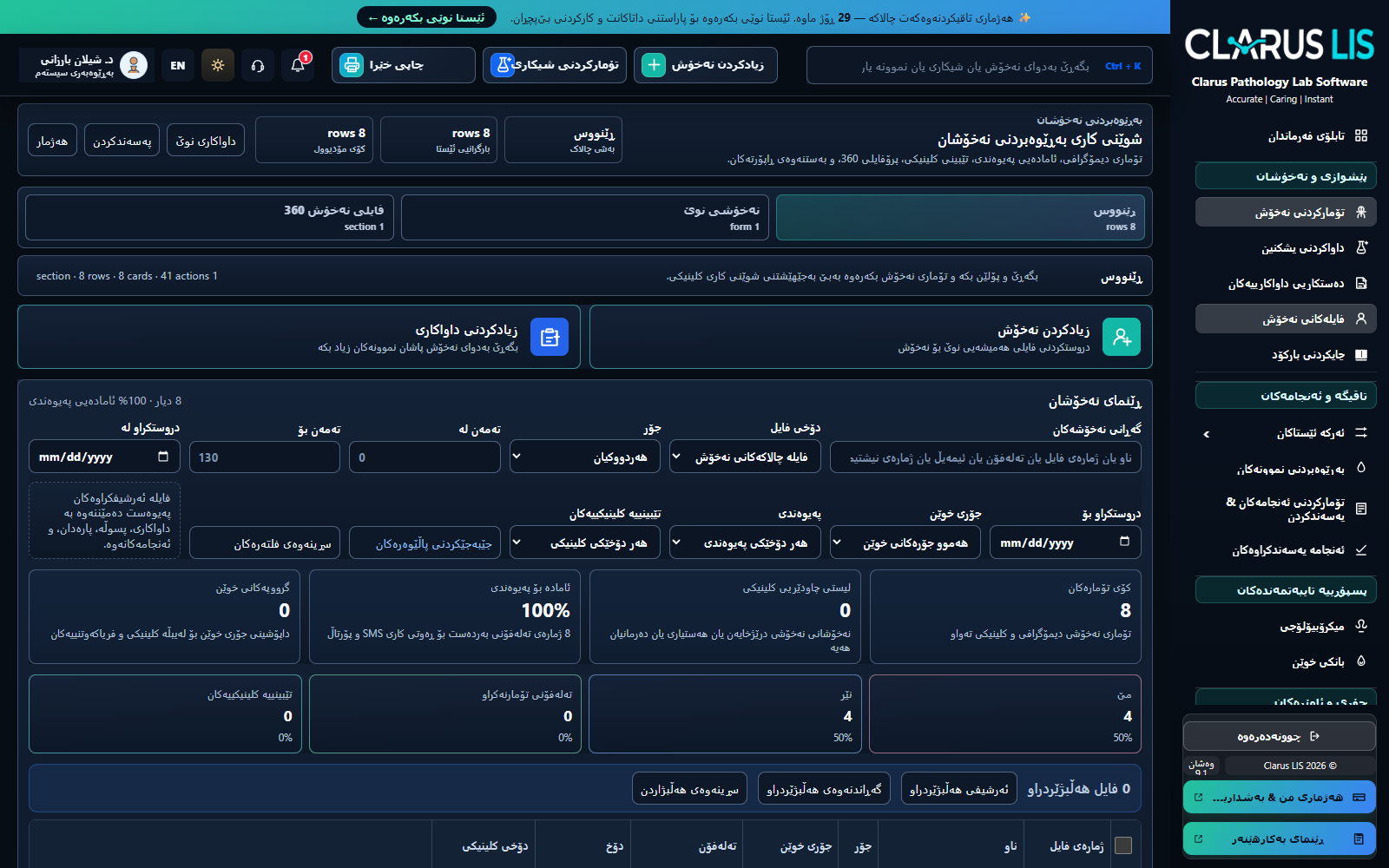Switch to the فایلی نەخۆش 360 tab
This screenshot has height=868, width=1389.
(209, 217)
